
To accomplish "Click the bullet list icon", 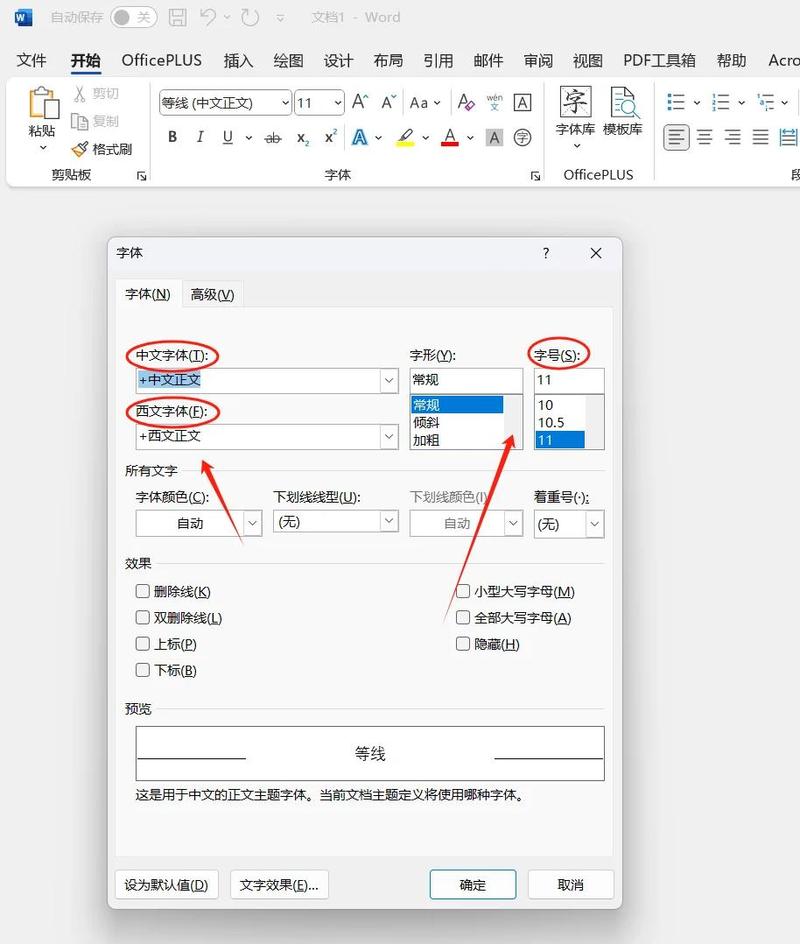I will coord(676,102).
